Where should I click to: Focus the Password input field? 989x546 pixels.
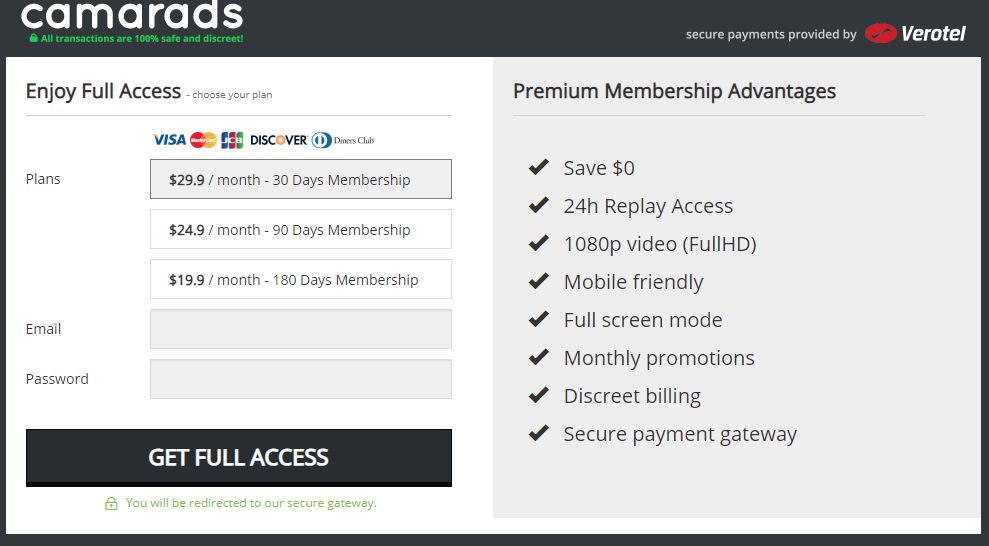pyautogui.click(x=301, y=379)
